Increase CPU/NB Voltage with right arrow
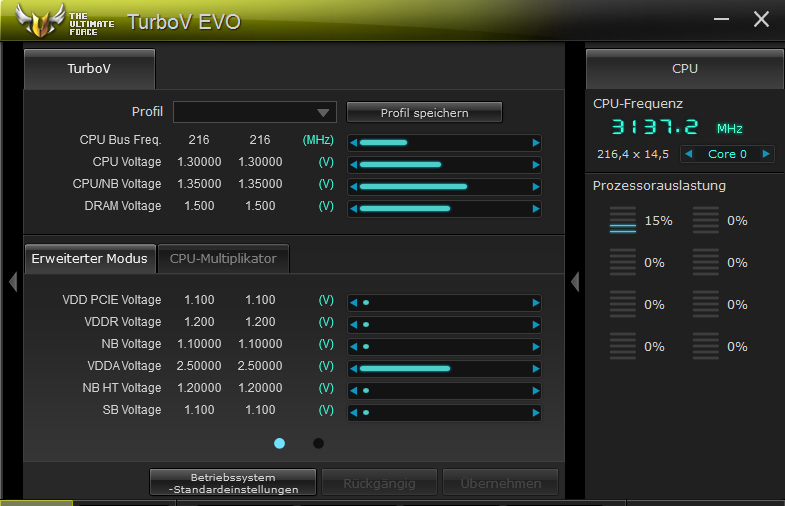 (x=536, y=187)
